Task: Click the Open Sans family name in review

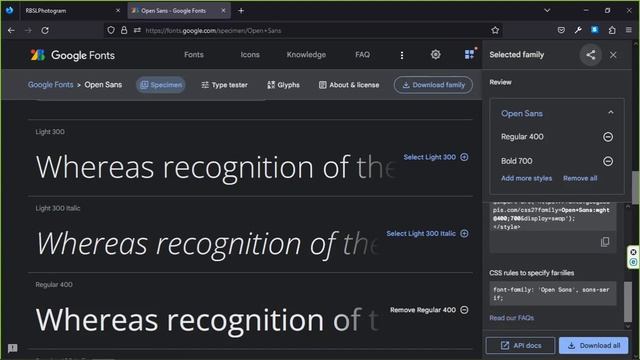Action: [x=522, y=113]
